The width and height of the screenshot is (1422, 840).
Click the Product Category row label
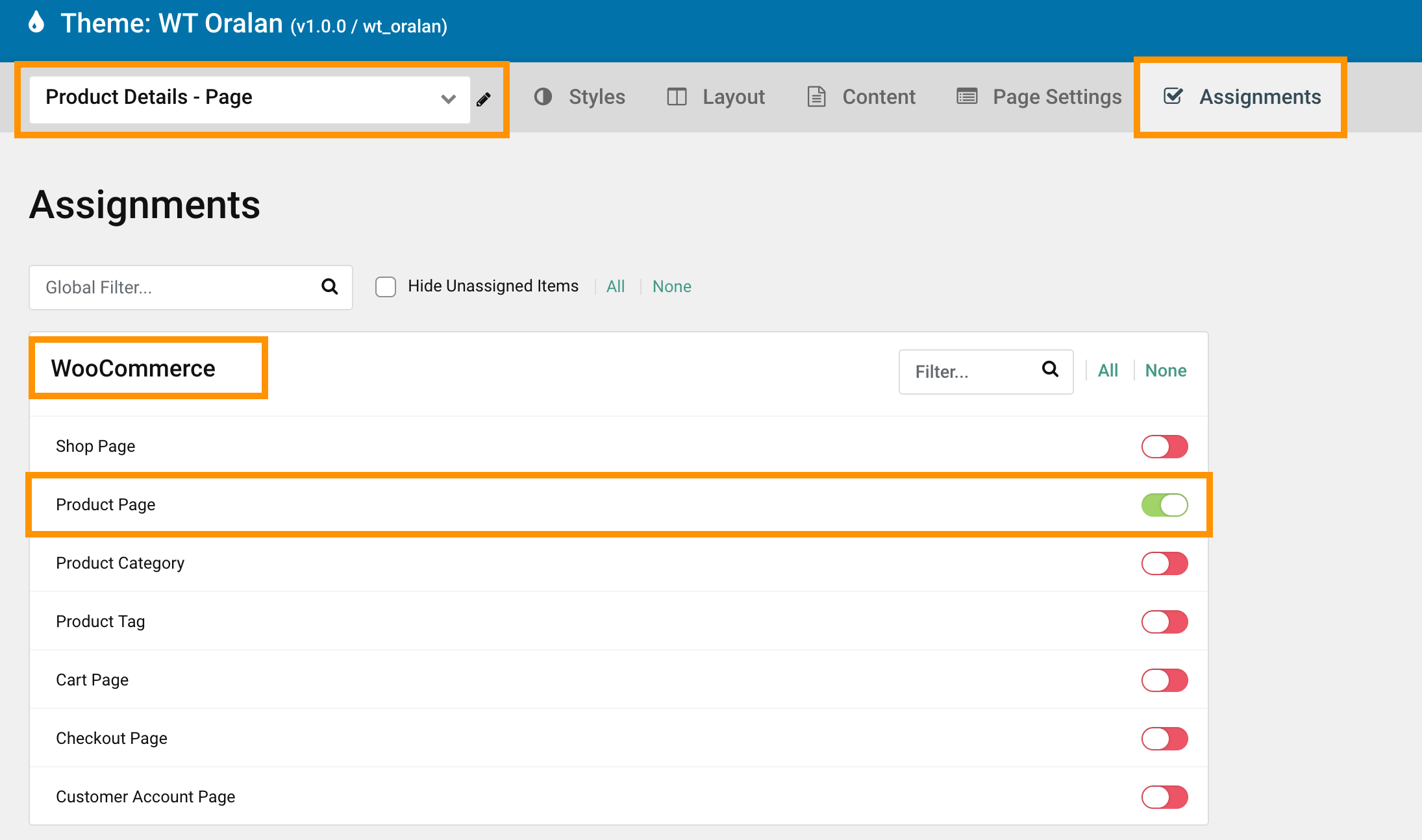pos(120,563)
